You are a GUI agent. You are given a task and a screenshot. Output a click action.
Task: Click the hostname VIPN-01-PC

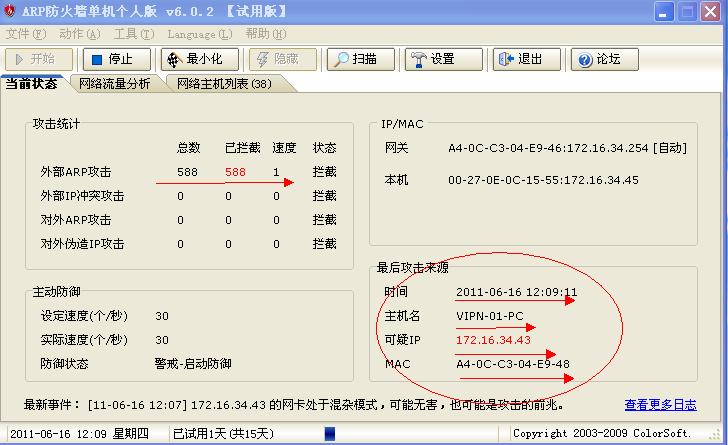pyautogui.click(x=490, y=316)
